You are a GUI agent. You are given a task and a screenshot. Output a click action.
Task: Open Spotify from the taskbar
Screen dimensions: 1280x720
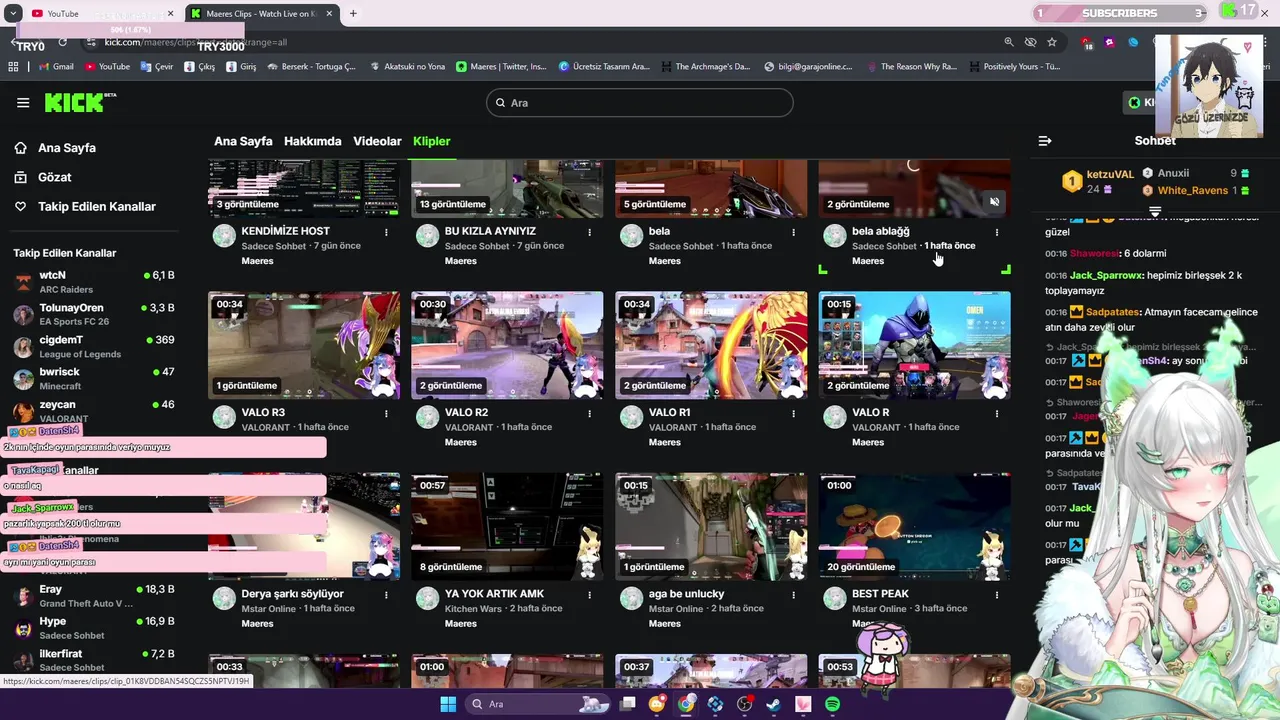[833, 704]
